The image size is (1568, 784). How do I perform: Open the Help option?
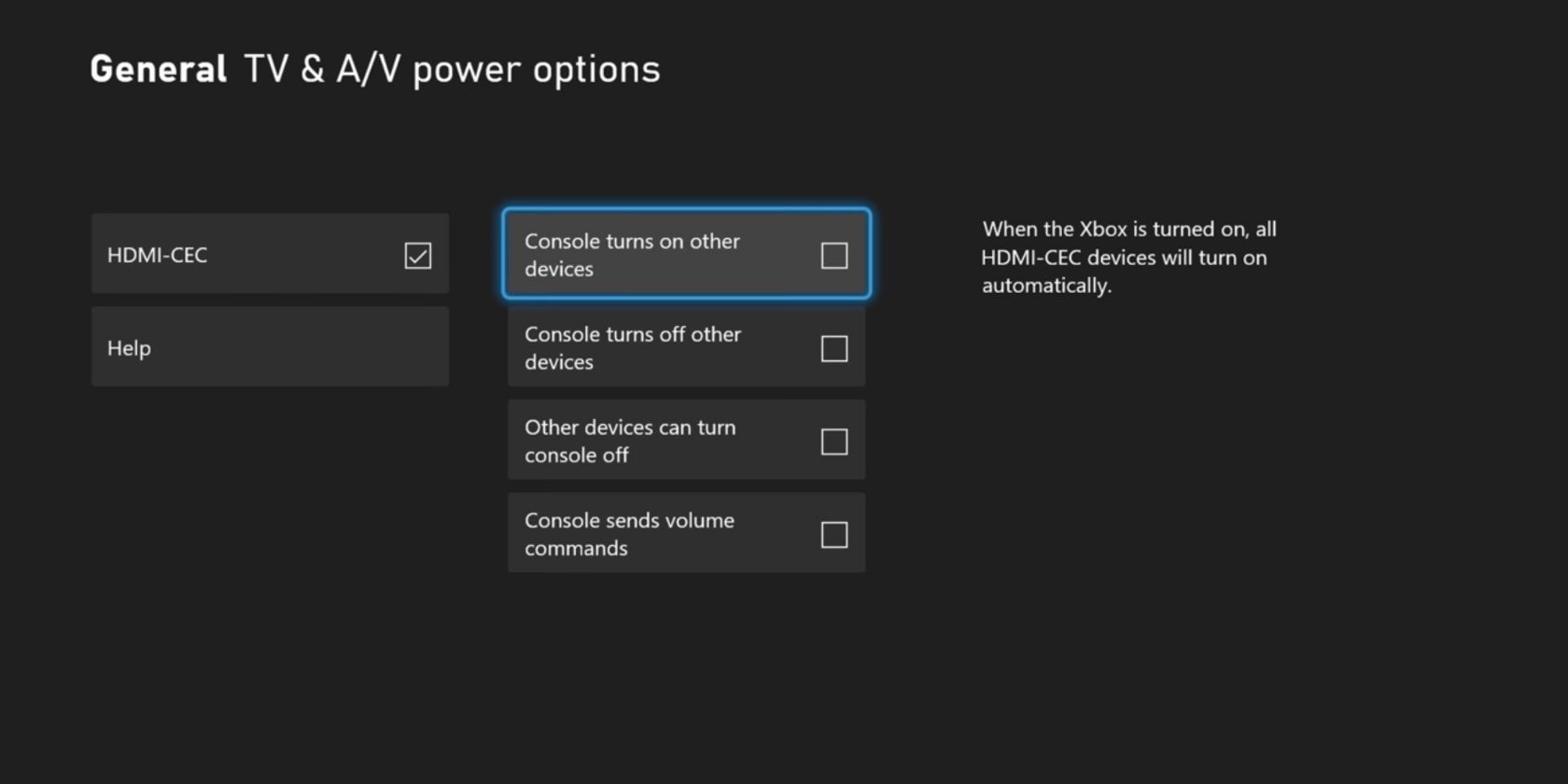point(270,347)
